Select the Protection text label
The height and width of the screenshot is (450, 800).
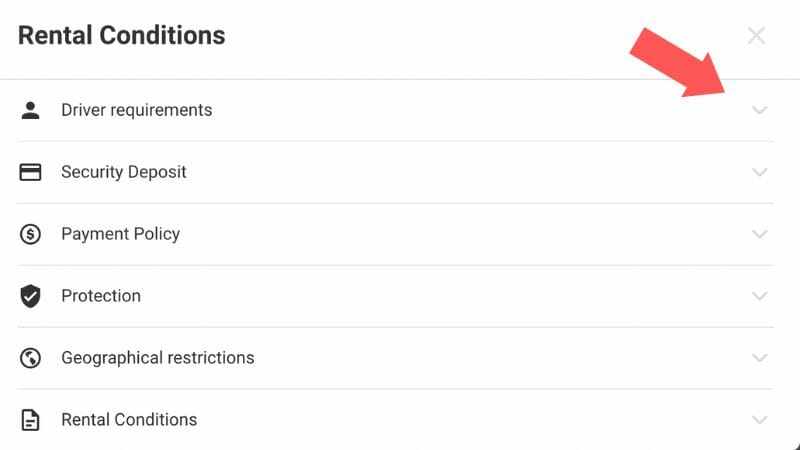(101, 296)
